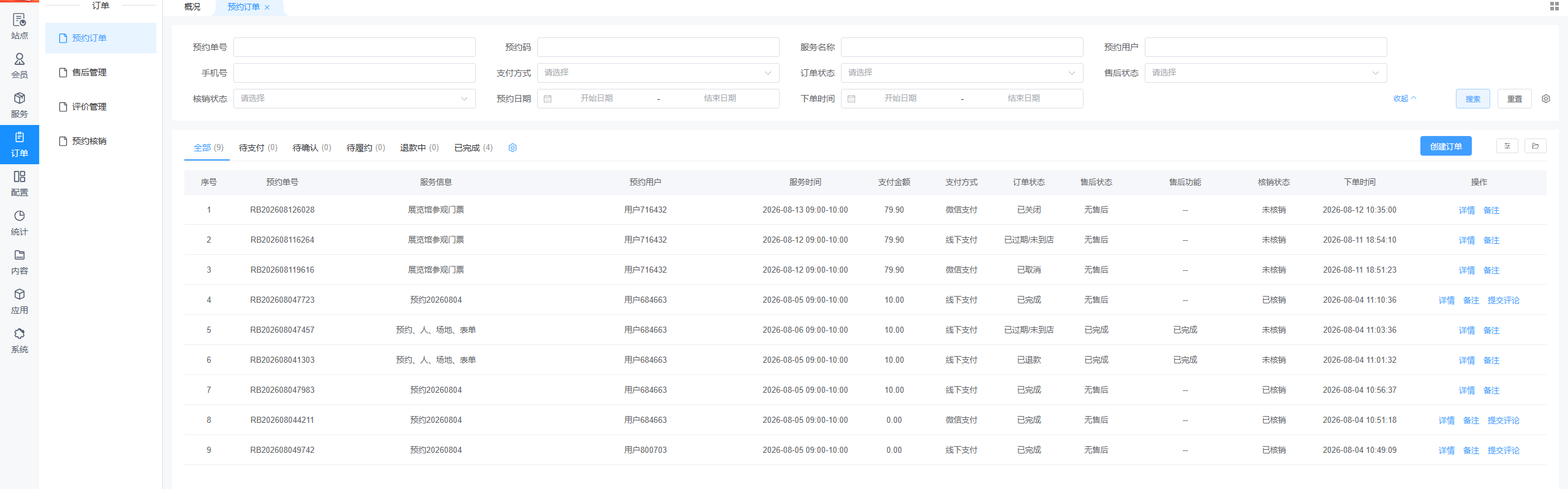Click 预约日期 开始日期 field
Image resolution: width=1568 pixels, height=489 pixels.
click(x=597, y=99)
